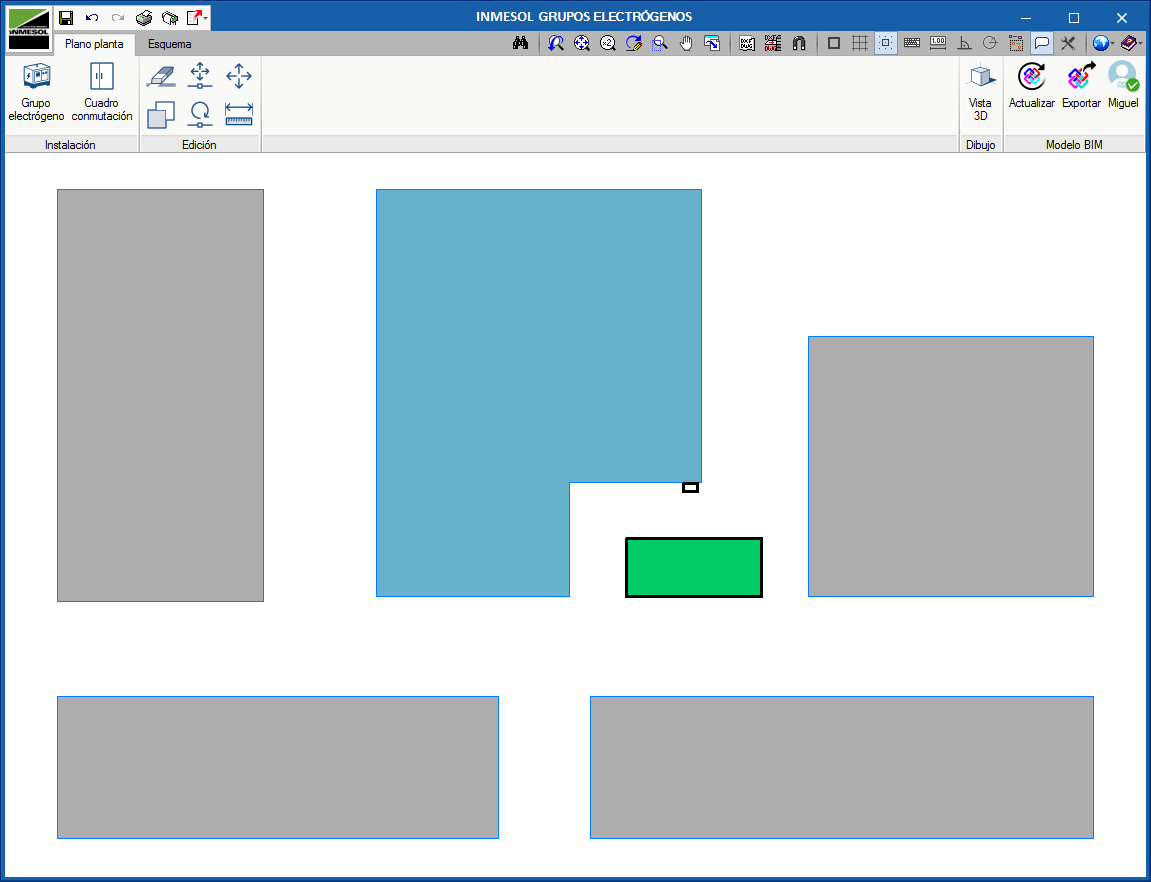Screen dimensions: 1151x882
Task: Toggle keyboard coordinate entry
Action: click(912, 43)
